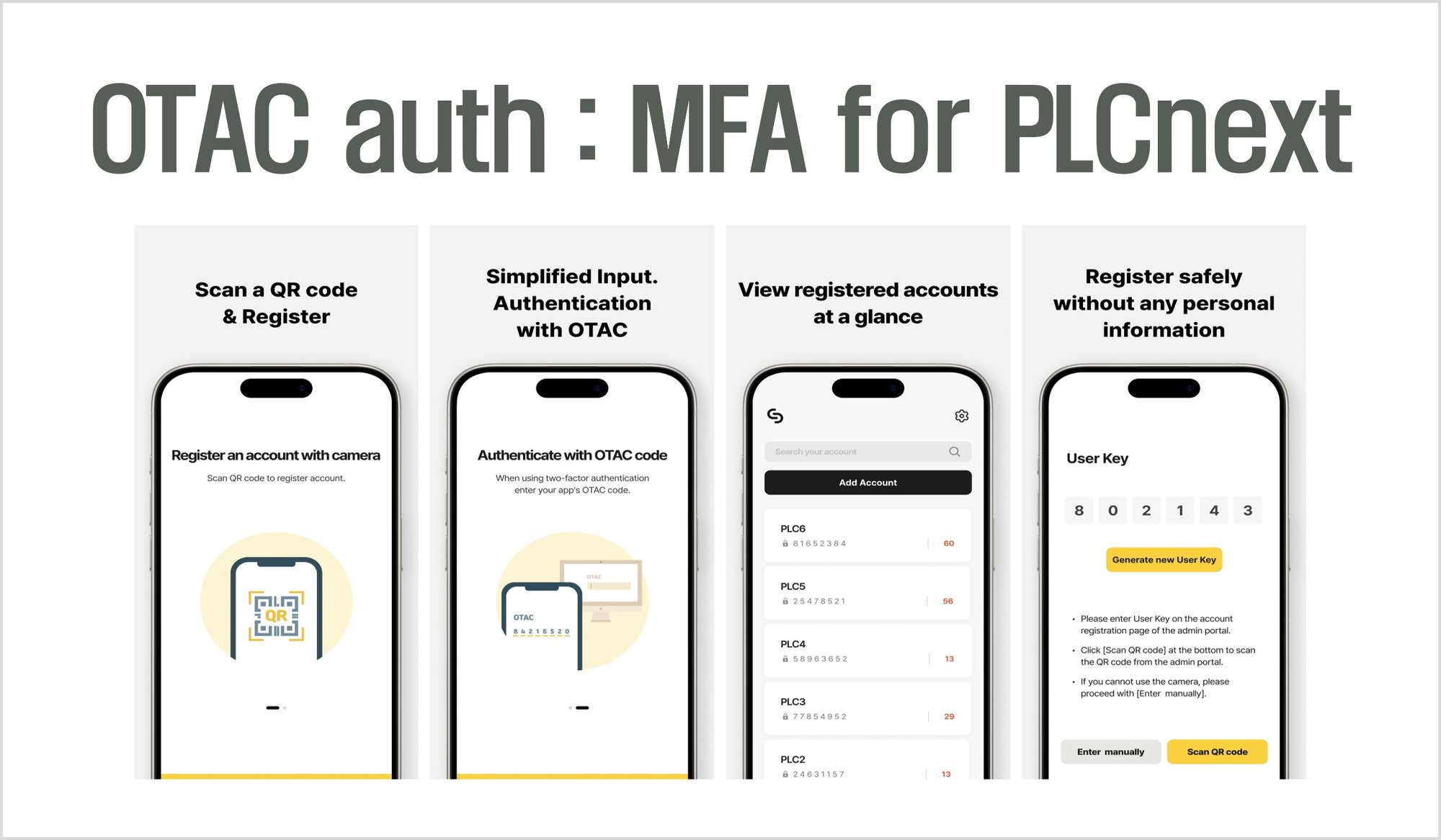This screenshot has width=1441, height=840.
Task: Click the countdown timer 60 next to PLC6
Action: tap(948, 543)
